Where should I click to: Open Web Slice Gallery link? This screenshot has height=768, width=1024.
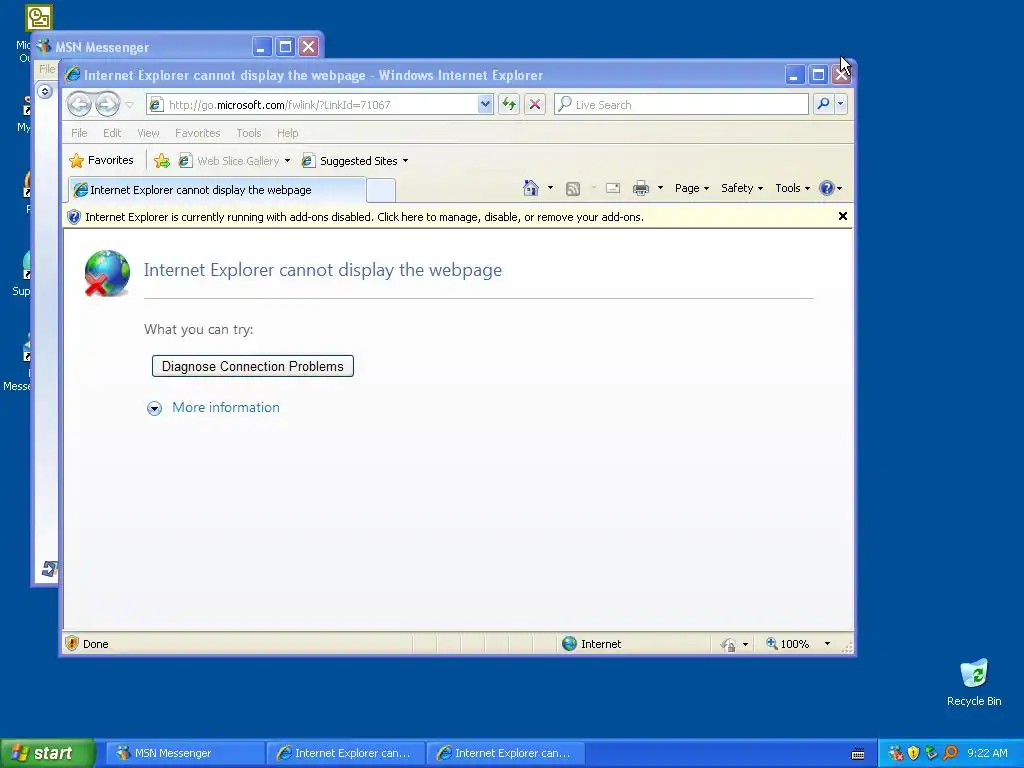(230, 161)
